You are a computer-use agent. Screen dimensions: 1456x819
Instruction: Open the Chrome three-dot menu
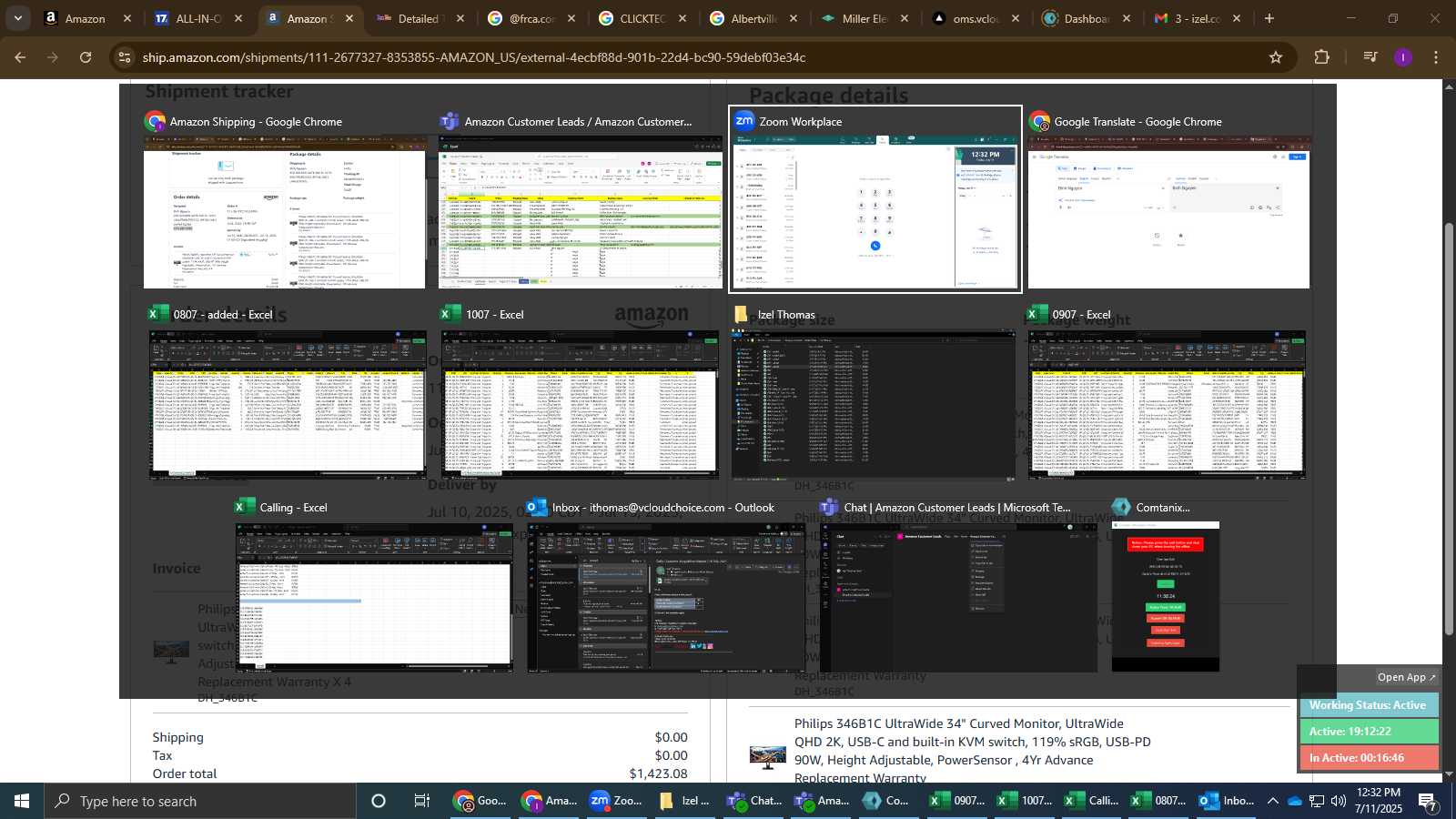click(1436, 57)
